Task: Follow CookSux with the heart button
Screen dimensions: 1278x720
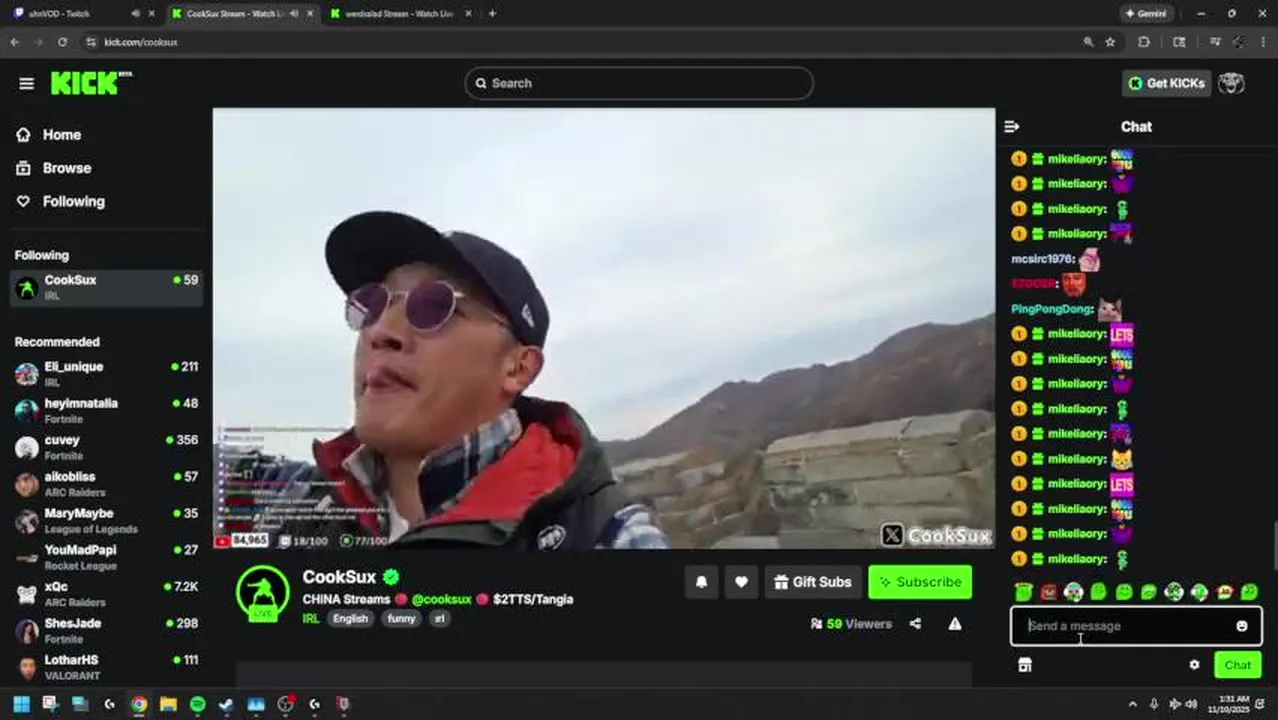Action: point(741,582)
